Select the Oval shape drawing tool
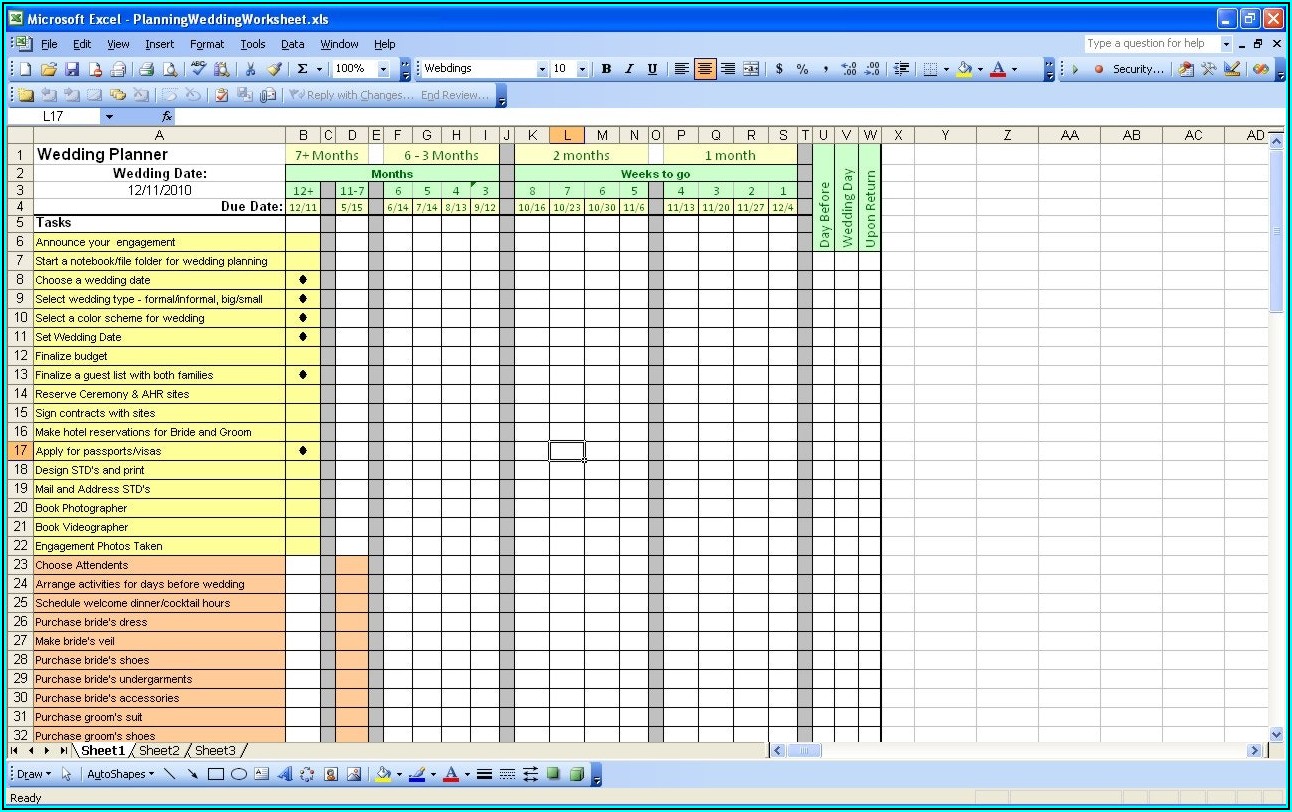This screenshot has width=1292, height=812. pyautogui.click(x=239, y=774)
